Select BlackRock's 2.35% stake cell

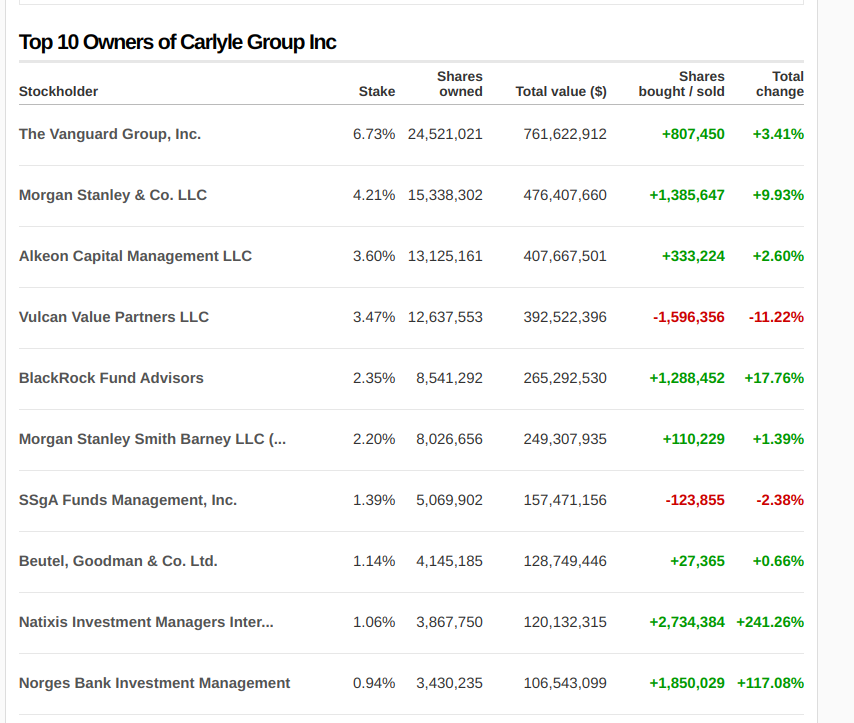click(x=374, y=378)
